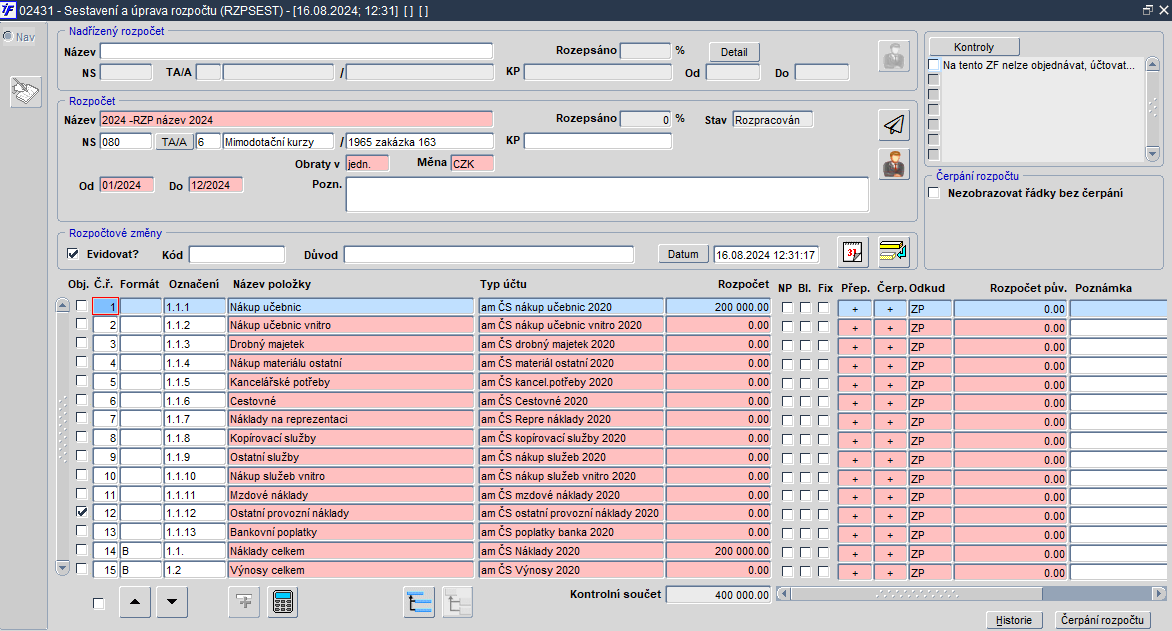Image resolution: width=1172 pixels, height=631 pixels.
Task: Toggle the Evidovat? checkbox
Action: click(x=73, y=253)
